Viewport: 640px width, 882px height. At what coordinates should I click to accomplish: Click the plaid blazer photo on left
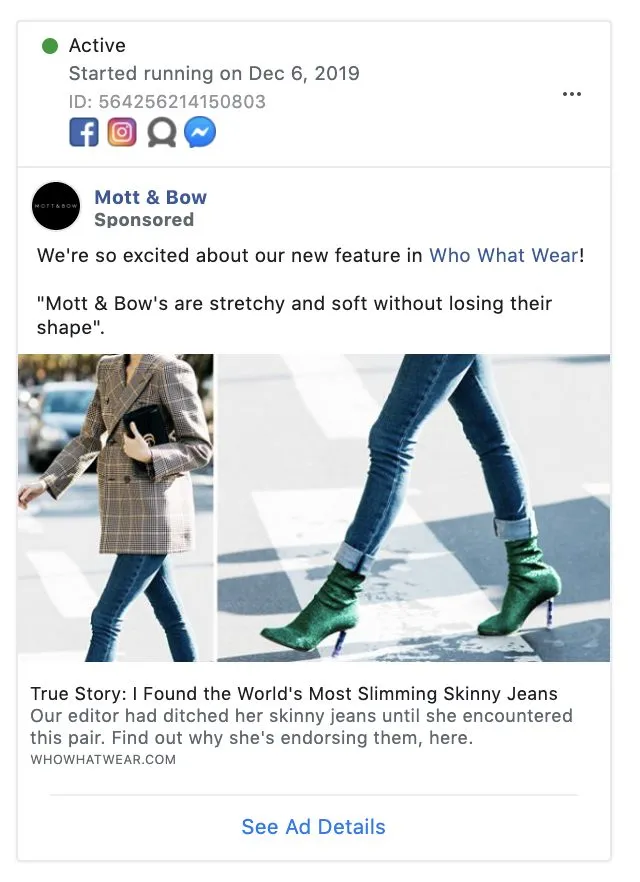pos(116,507)
